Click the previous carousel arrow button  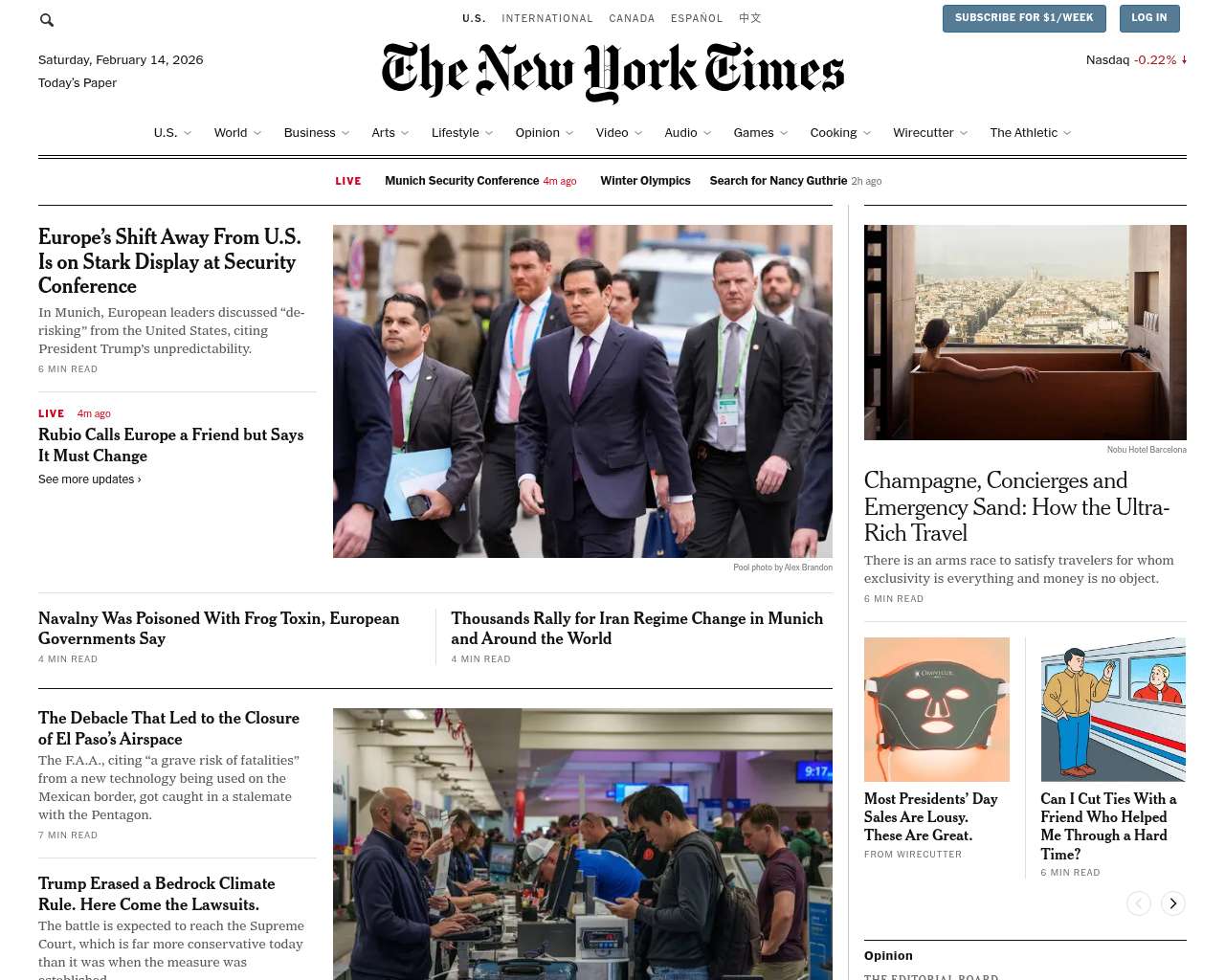pyautogui.click(x=1138, y=903)
